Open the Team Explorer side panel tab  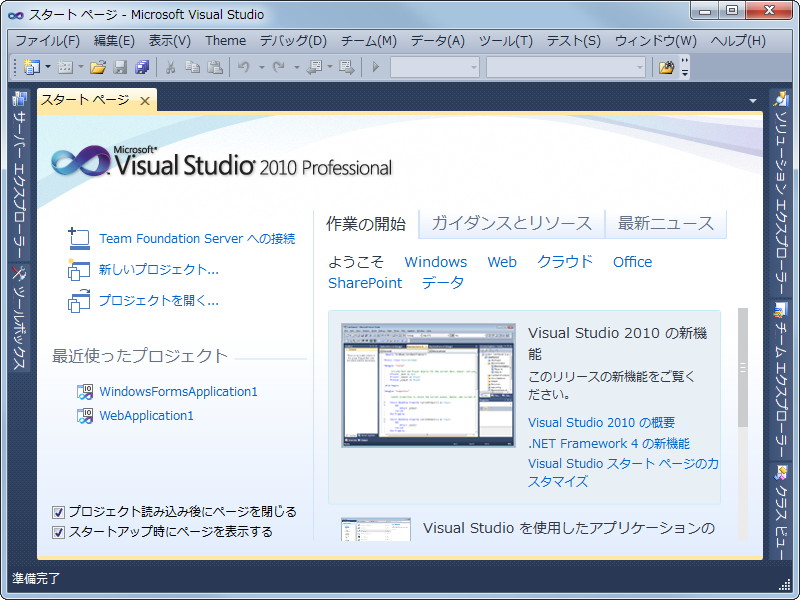pyautogui.click(x=781, y=380)
